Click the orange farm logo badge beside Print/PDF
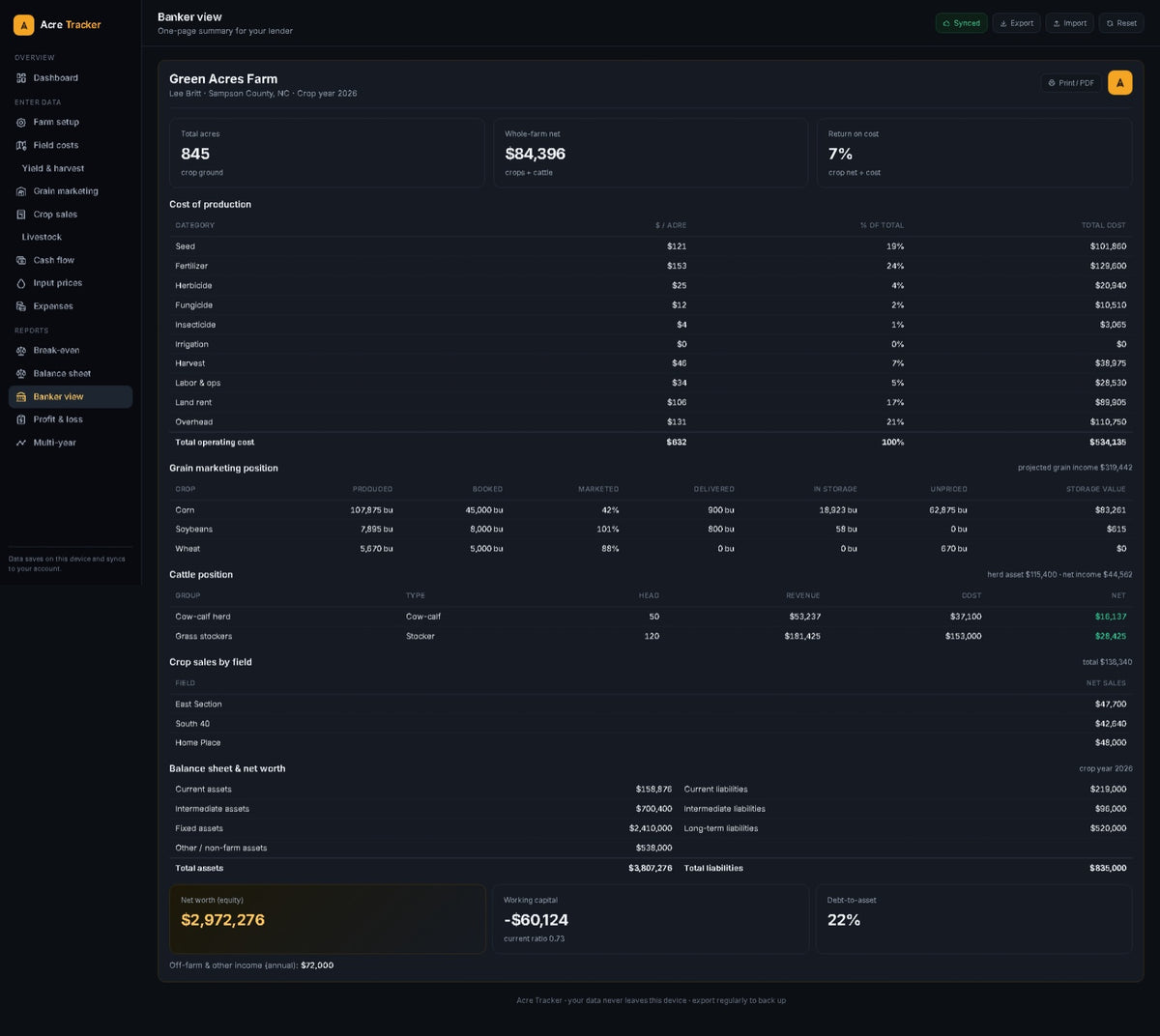 (1119, 83)
